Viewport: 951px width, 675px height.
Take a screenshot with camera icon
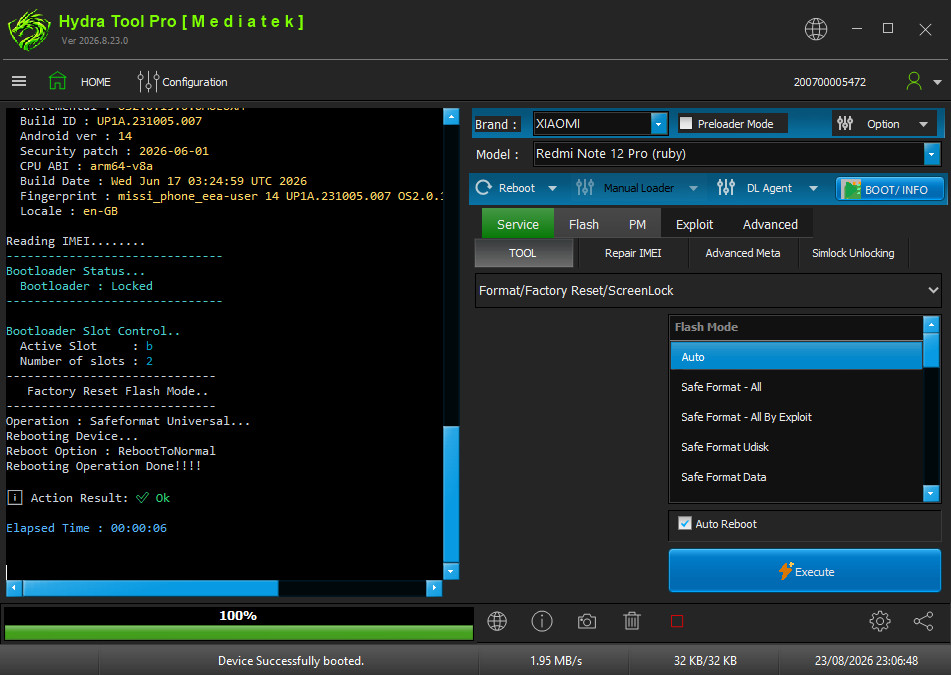coord(586,622)
